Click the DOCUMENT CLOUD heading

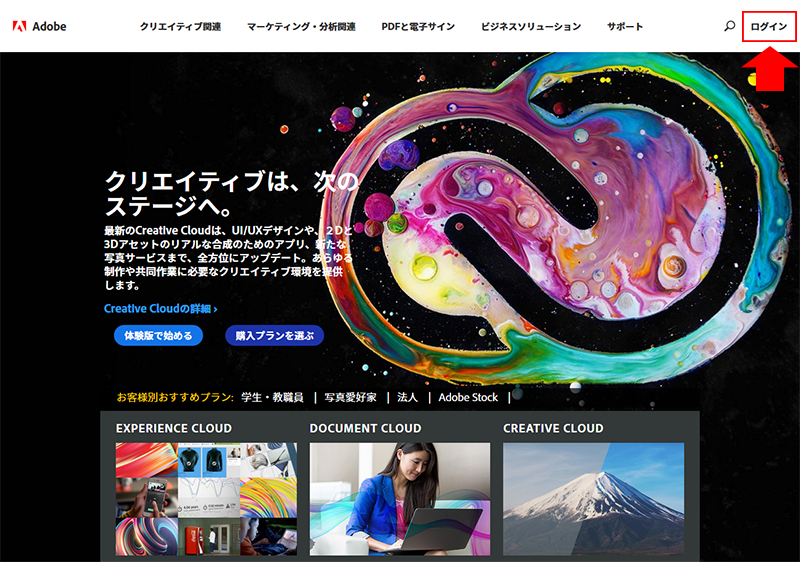pos(365,428)
